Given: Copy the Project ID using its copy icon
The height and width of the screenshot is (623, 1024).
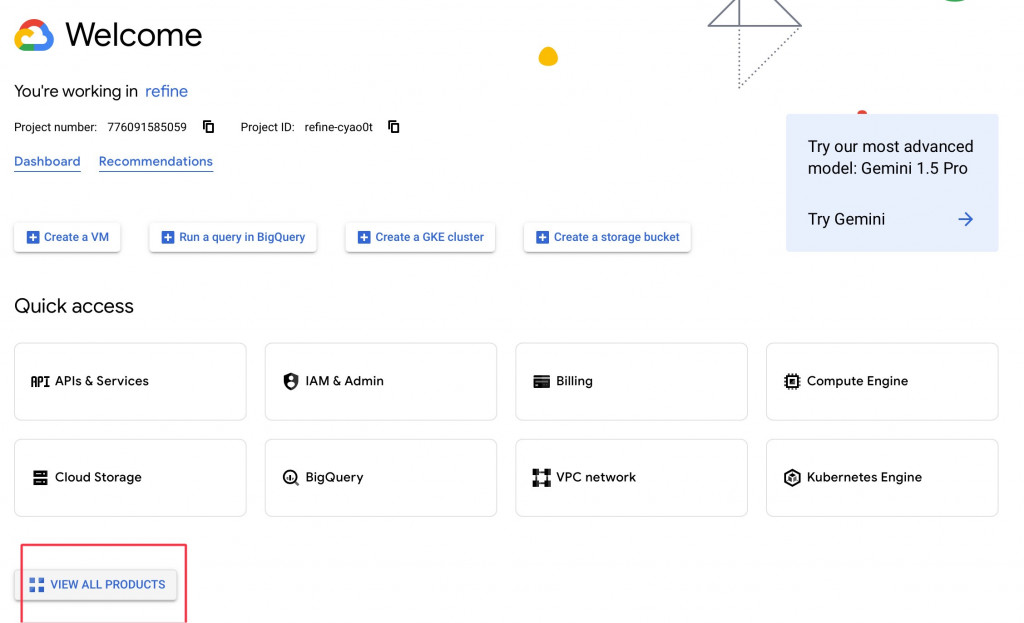Looking at the screenshot, I should pyautogui.click(x=394, y=127).
